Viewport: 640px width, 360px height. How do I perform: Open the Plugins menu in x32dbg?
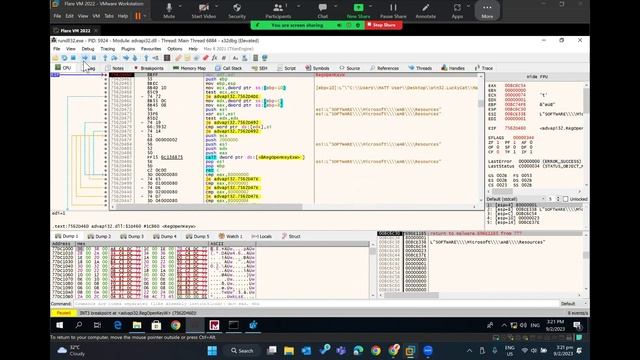[x=128, y=49]
